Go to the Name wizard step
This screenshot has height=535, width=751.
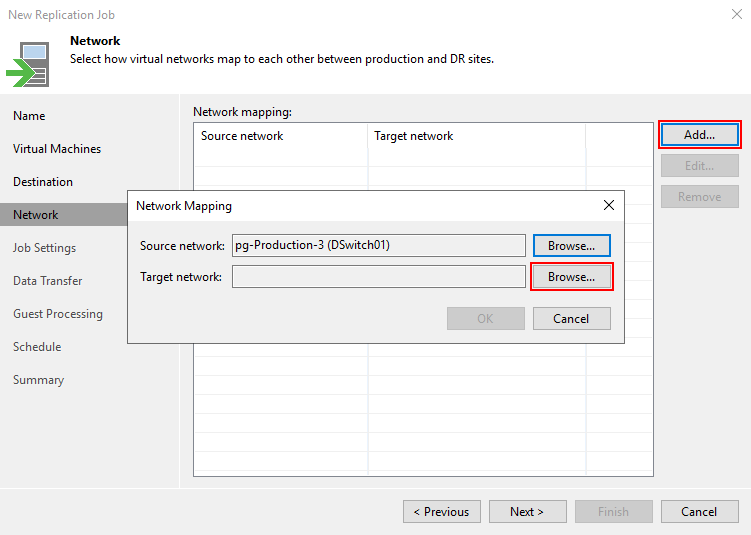pos(29,116)
